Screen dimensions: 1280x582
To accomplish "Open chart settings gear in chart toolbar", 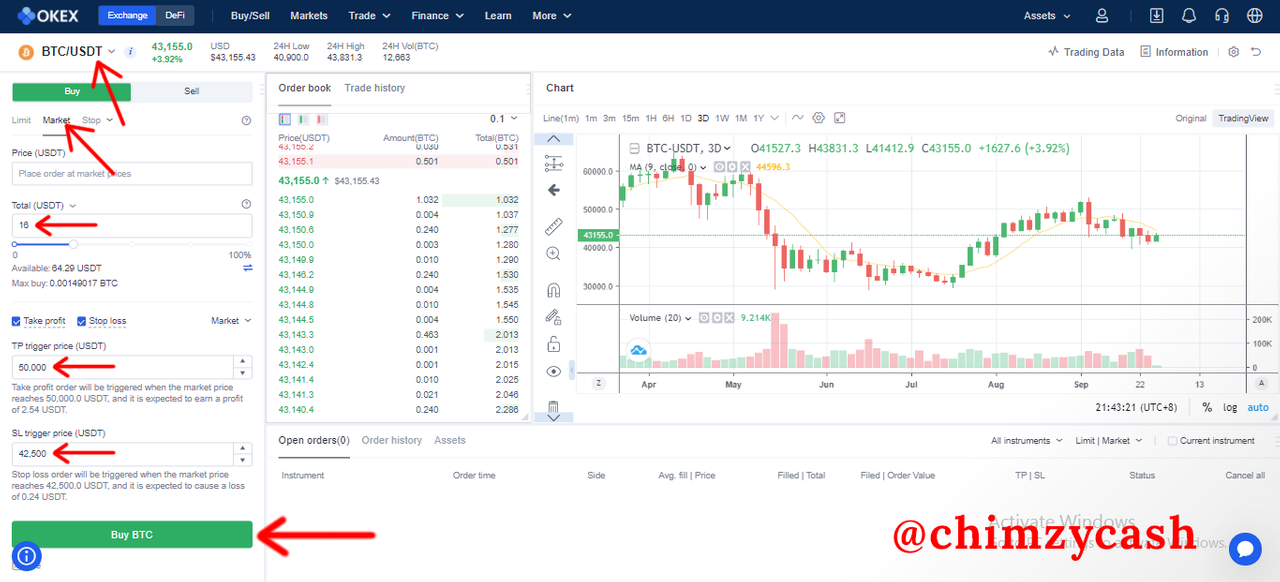I will pos(818,118).
